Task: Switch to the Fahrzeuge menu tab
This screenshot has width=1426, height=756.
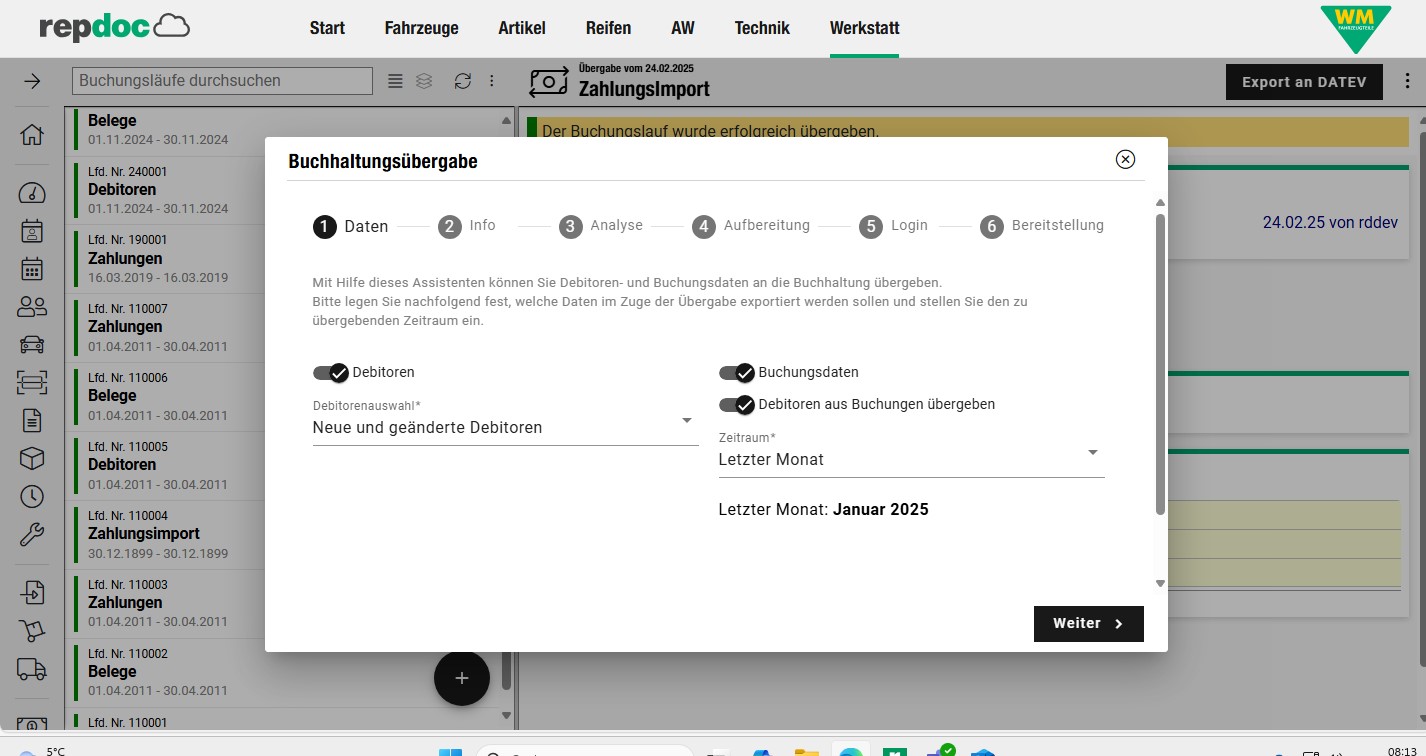Action: pyautogui.click(x=421, y=28)
